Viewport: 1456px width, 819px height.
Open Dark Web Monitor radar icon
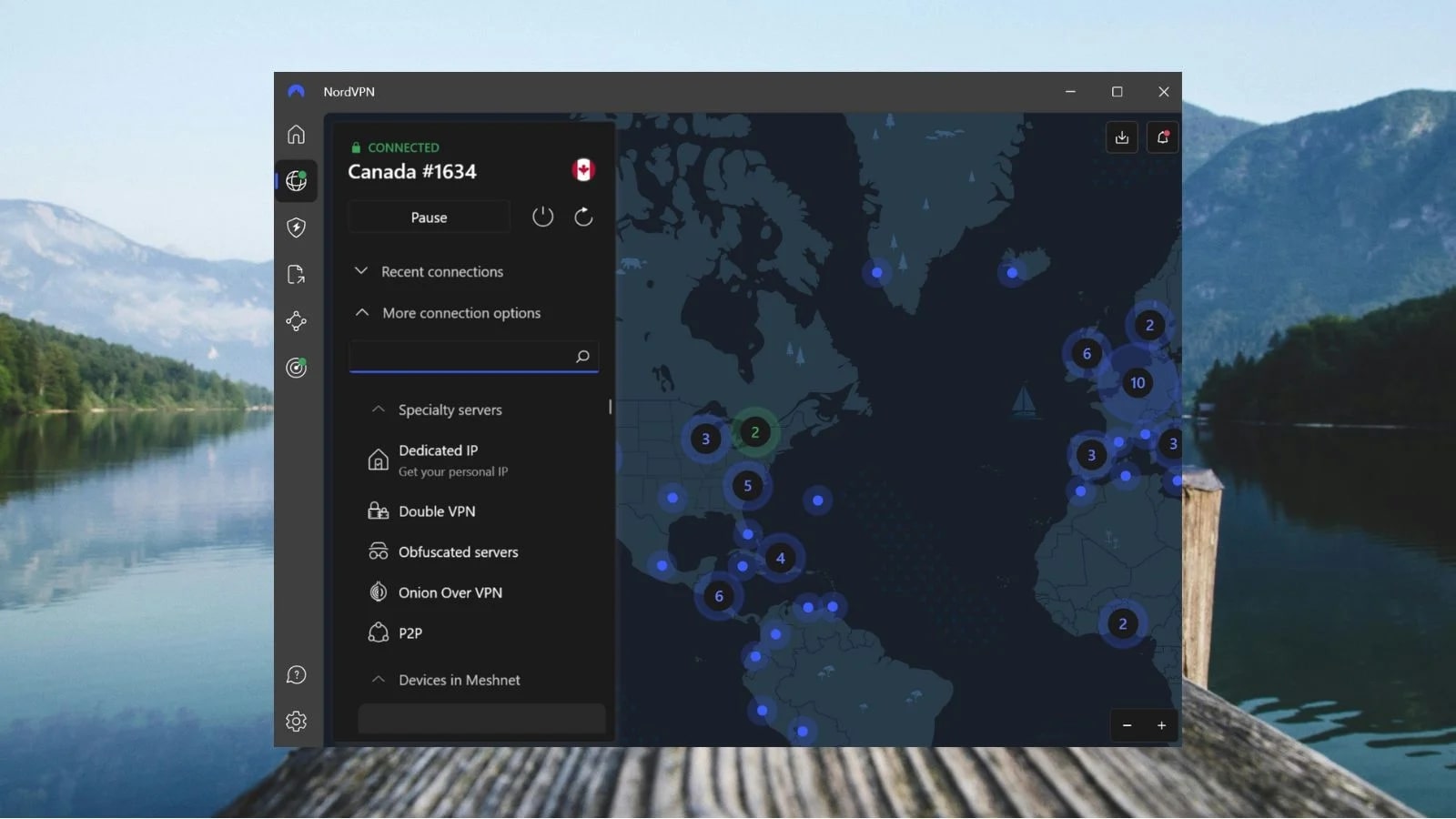pos(296,367)
